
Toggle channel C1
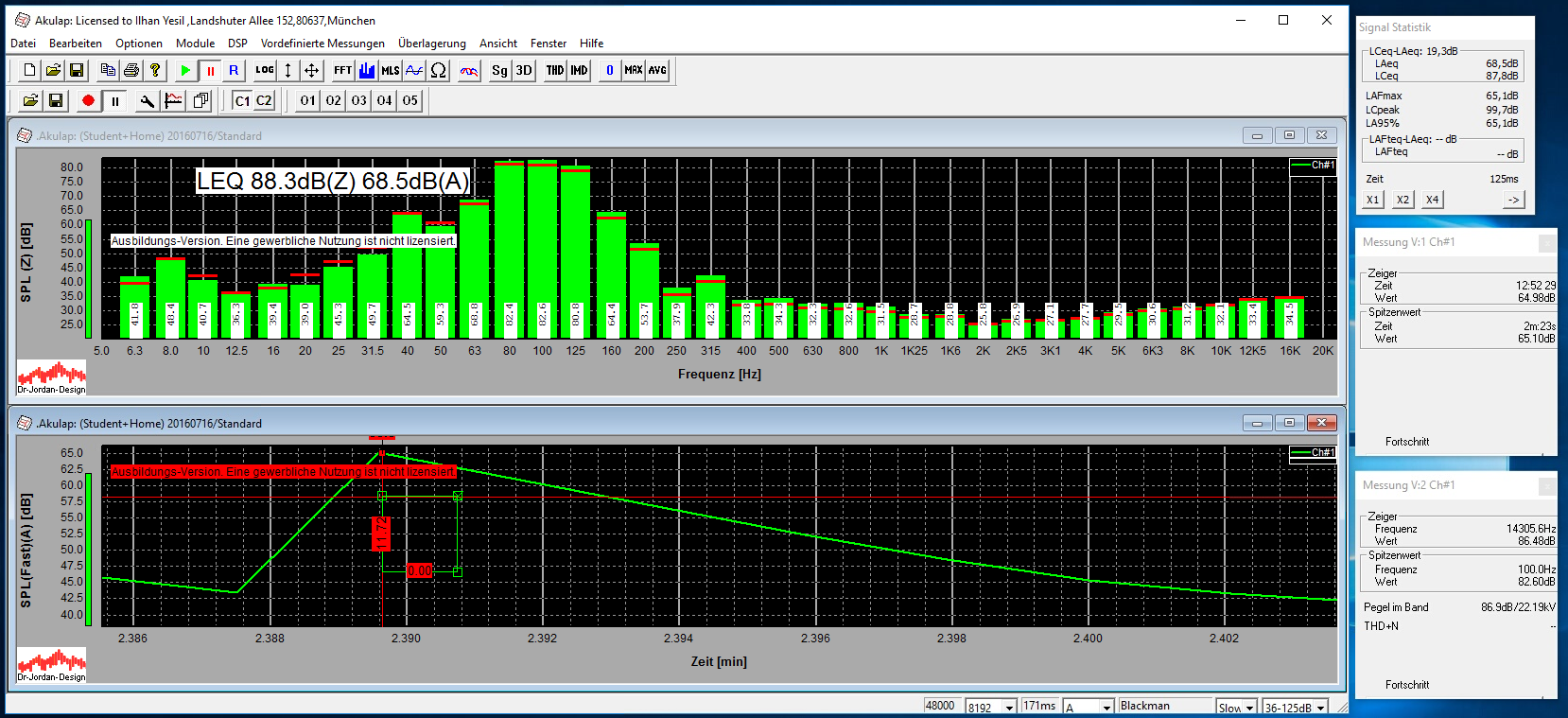point(242,100)
